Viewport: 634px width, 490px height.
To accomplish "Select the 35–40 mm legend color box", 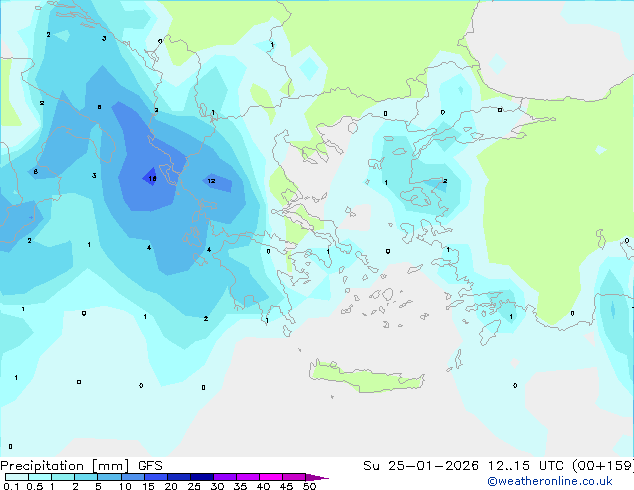I will coord(248,477).
